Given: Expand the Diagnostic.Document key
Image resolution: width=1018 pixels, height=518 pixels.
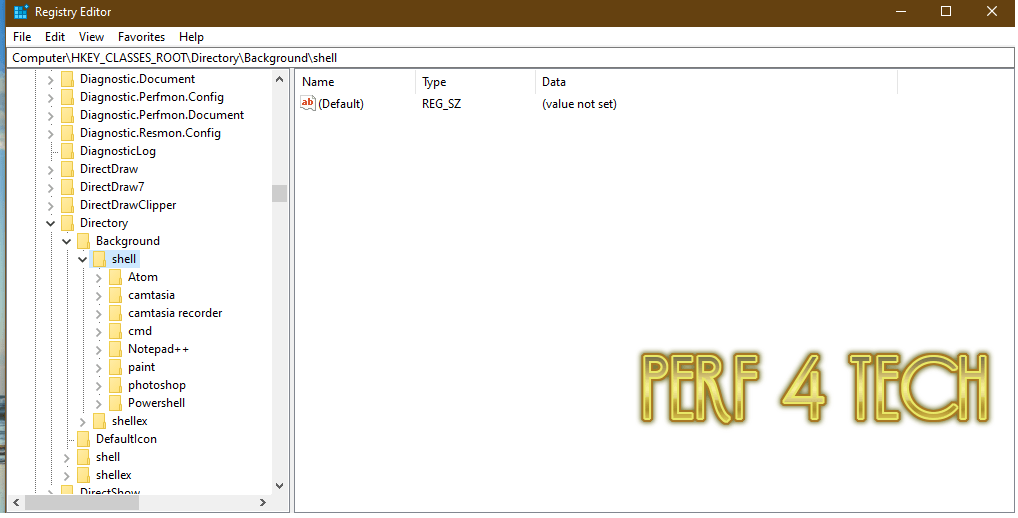Looking at the screenshot, I should click(x=51, y=80).
